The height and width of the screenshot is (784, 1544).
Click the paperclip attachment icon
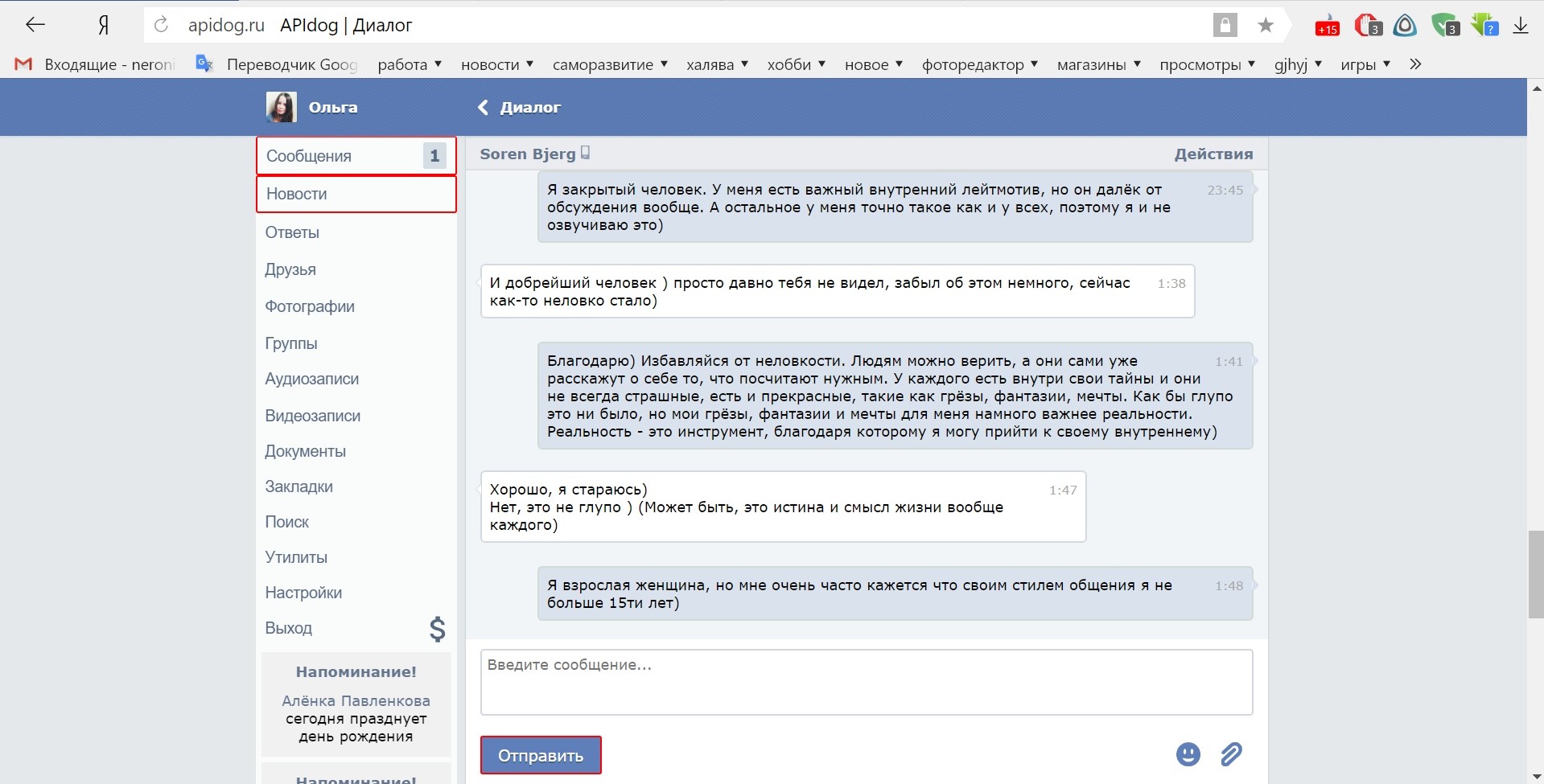(1231, 754)
